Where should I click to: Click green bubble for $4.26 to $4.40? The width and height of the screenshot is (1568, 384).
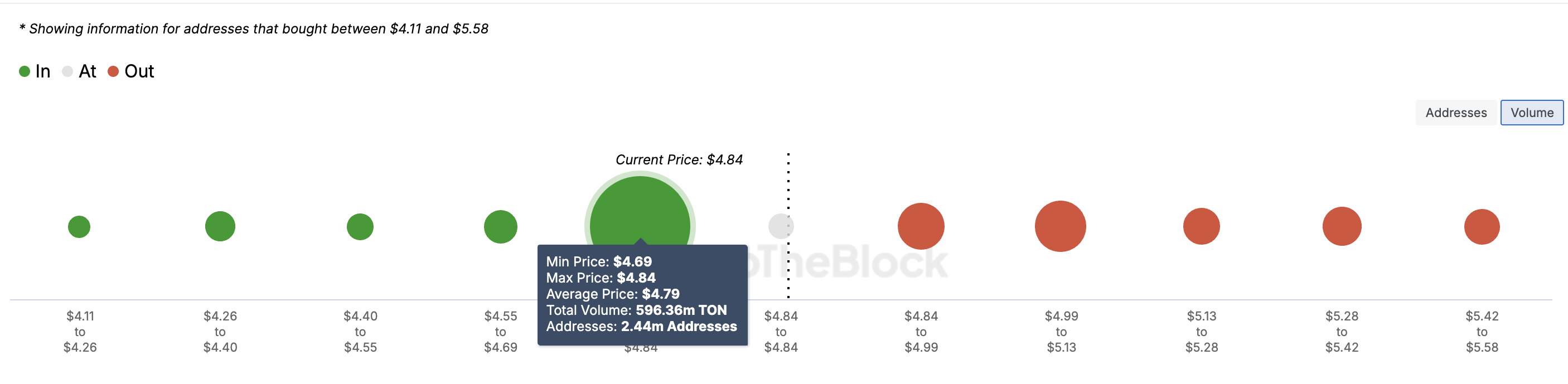[x=220, y=226]
